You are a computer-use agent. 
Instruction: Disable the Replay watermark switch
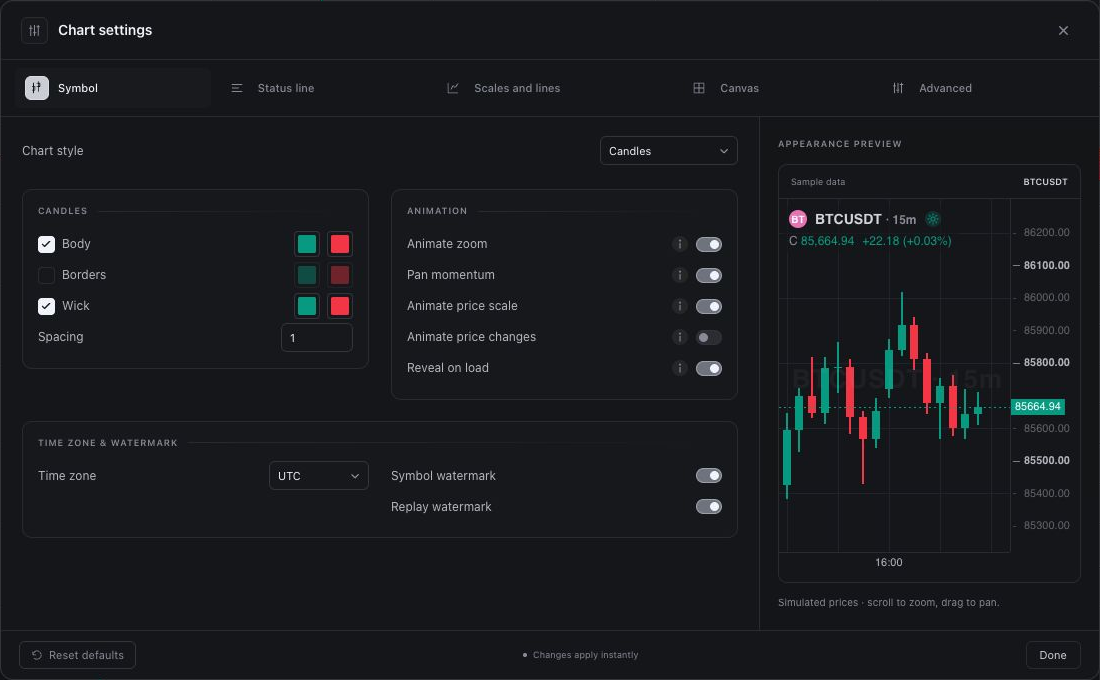coord(709,507)
